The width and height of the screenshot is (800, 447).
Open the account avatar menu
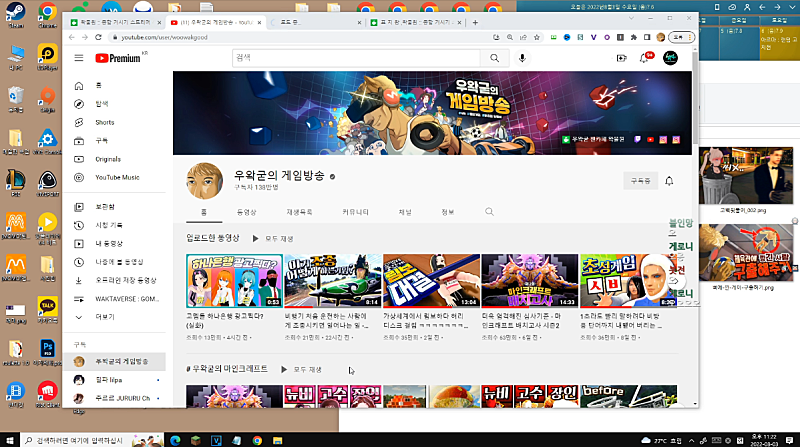[x=670, y=58]
